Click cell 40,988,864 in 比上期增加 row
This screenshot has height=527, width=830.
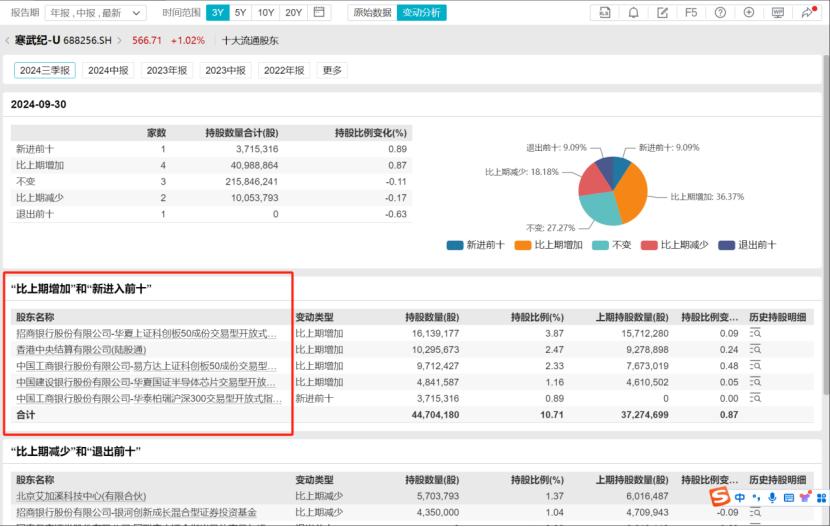[x=254, y=165]
